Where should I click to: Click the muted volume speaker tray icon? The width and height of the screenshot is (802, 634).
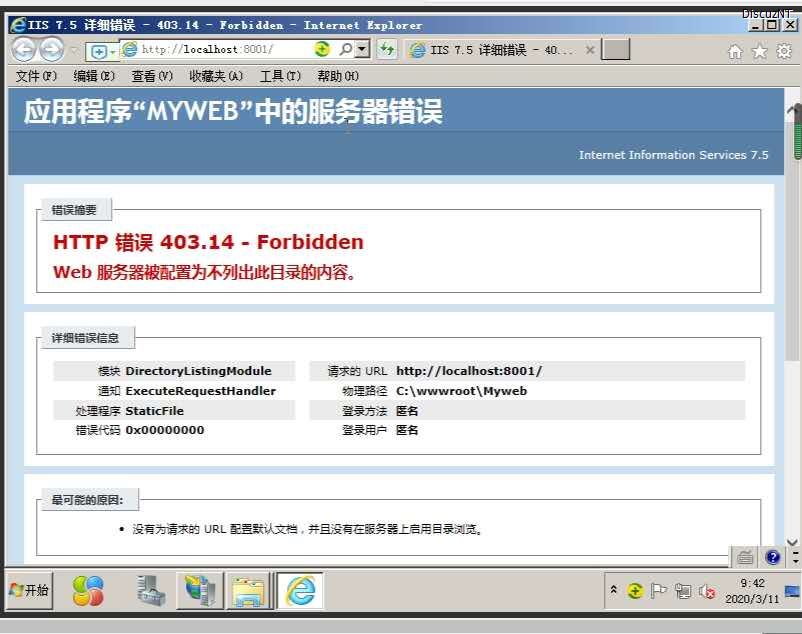pos(707,591)
